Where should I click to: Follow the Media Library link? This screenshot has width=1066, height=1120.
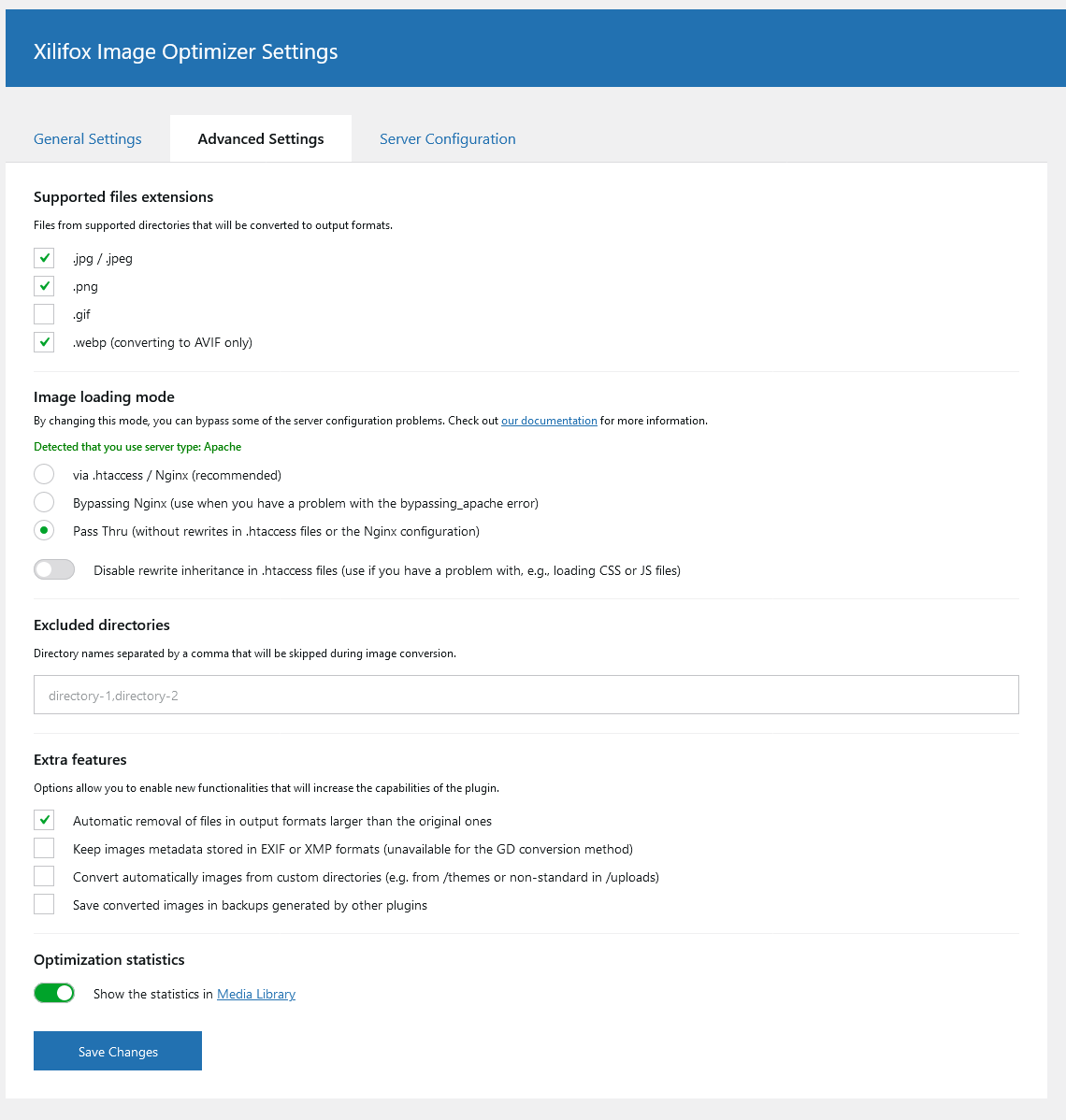256,995
